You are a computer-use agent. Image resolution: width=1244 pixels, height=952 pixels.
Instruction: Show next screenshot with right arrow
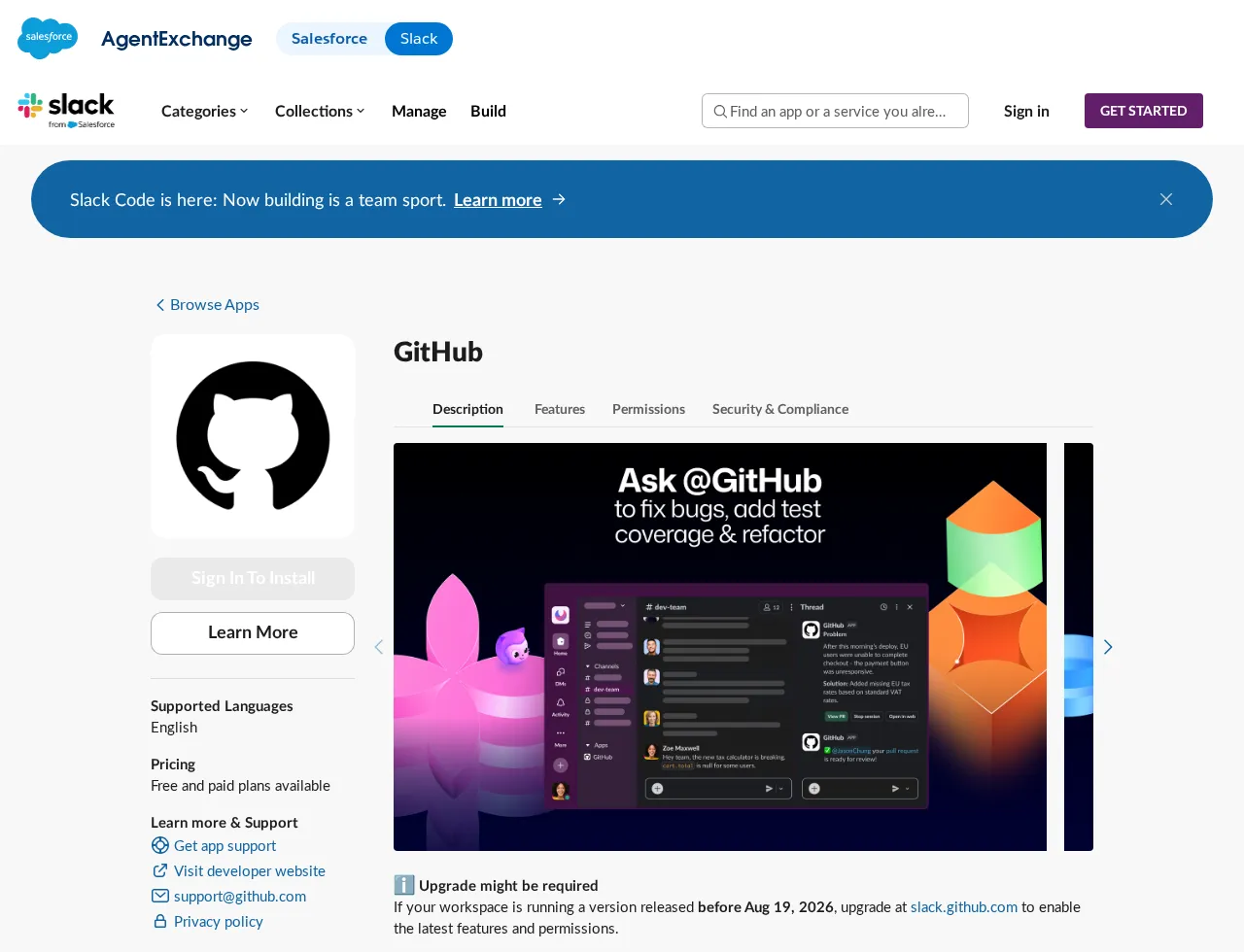click(x=1108, y=647)
